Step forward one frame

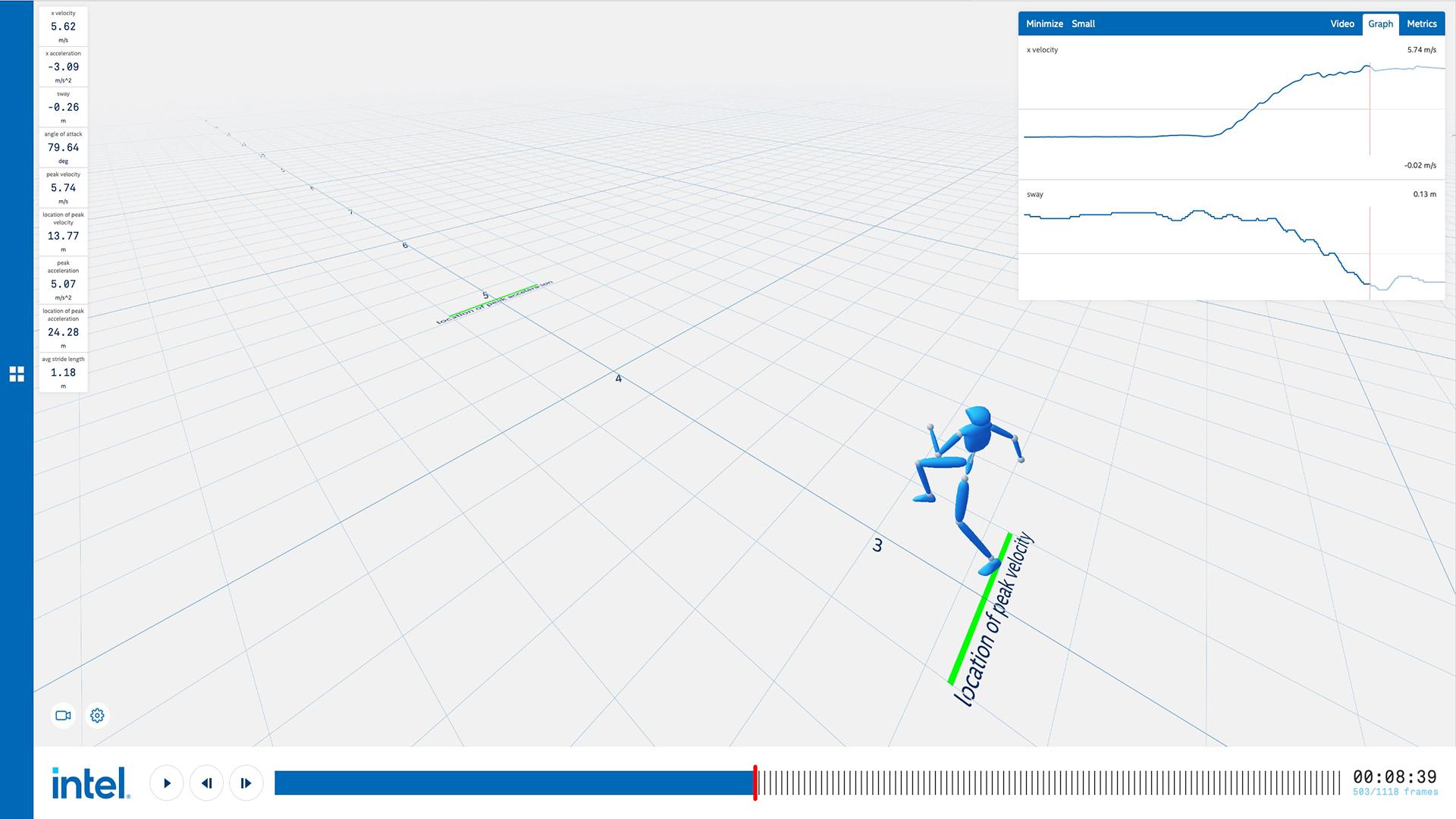click(x=246, y=783)
